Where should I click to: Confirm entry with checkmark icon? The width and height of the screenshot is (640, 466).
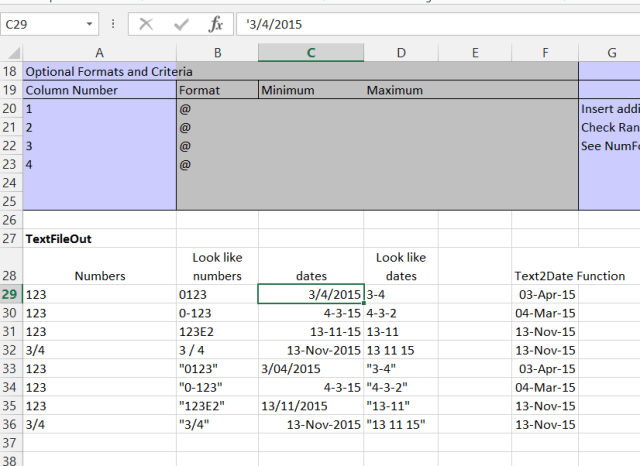click(181, 24)
